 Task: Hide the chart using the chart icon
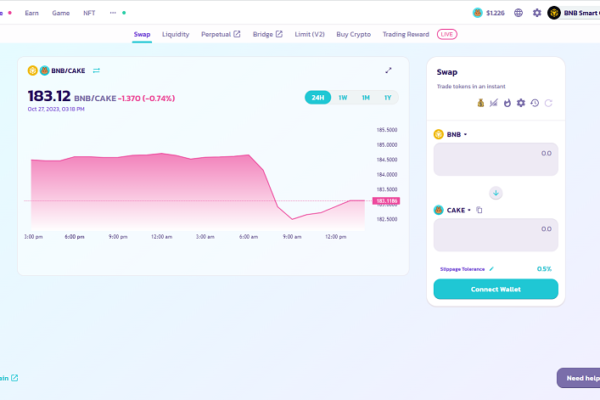tap(494, 103)
